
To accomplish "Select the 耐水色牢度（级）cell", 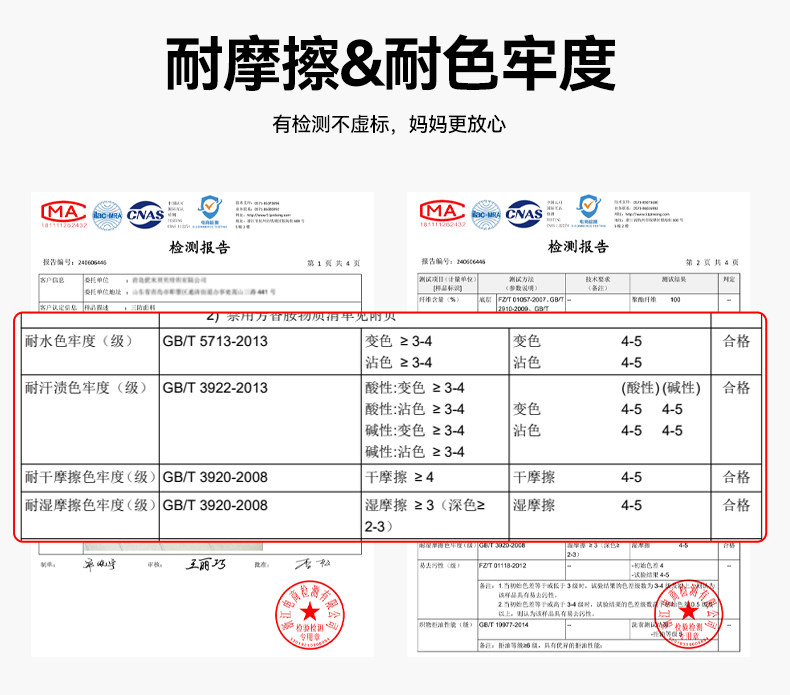I will pos(90,351).
